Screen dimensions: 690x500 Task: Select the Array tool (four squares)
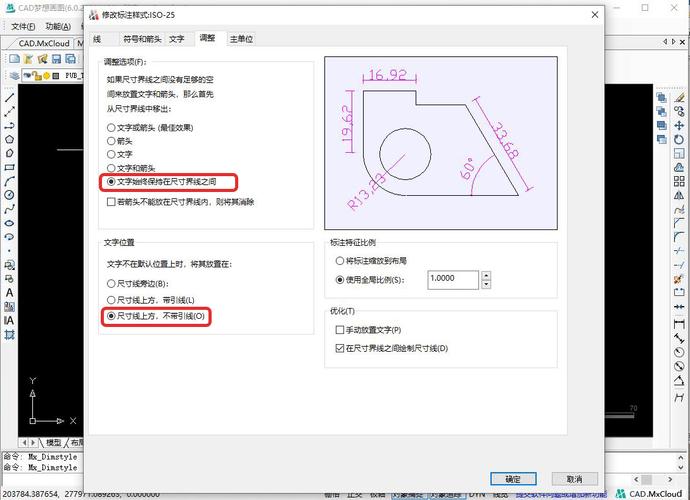(x=679, y=181)
